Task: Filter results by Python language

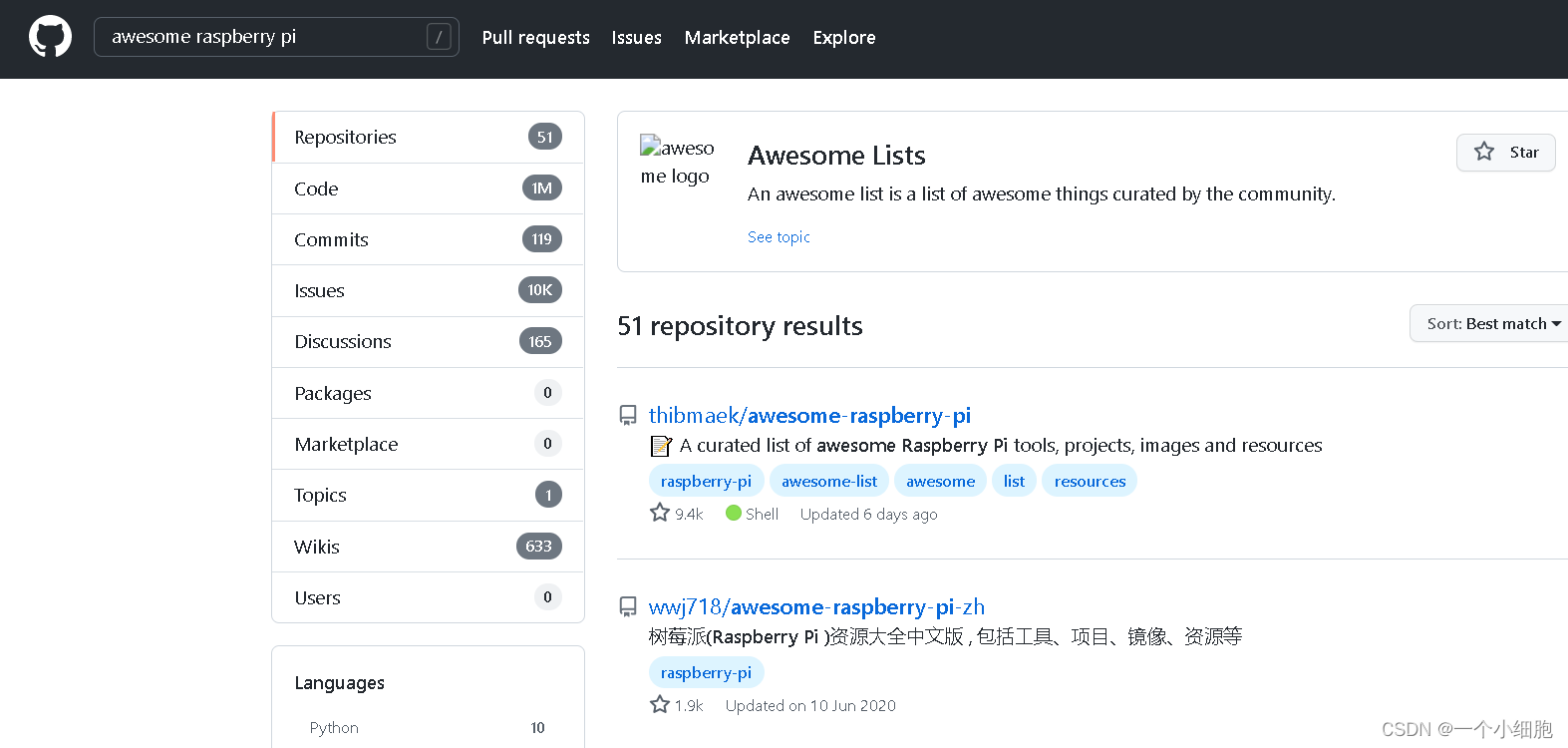Action: 428,727
